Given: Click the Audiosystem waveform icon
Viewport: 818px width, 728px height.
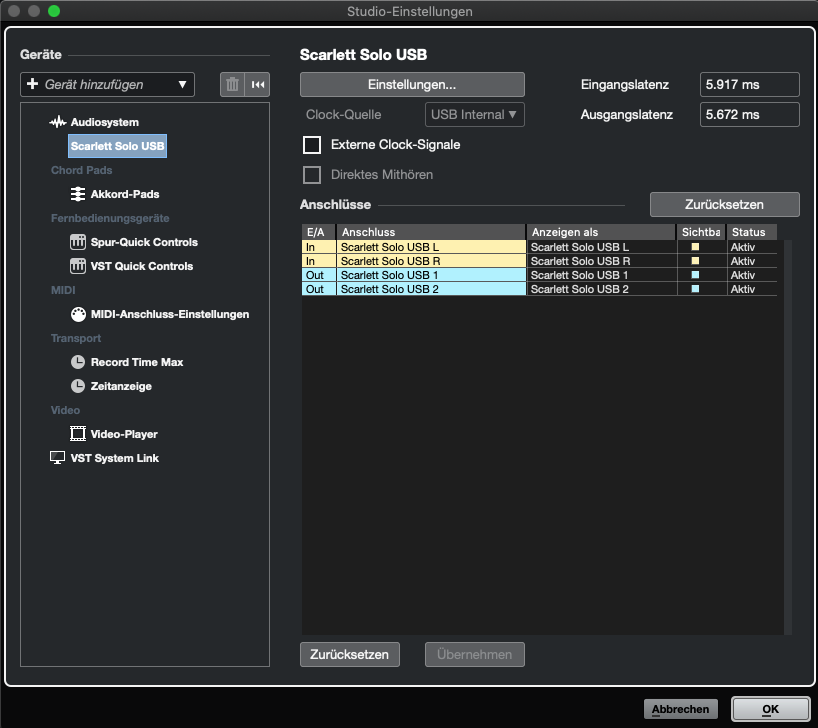Looking at the screenshot, I should click(57, 122).
